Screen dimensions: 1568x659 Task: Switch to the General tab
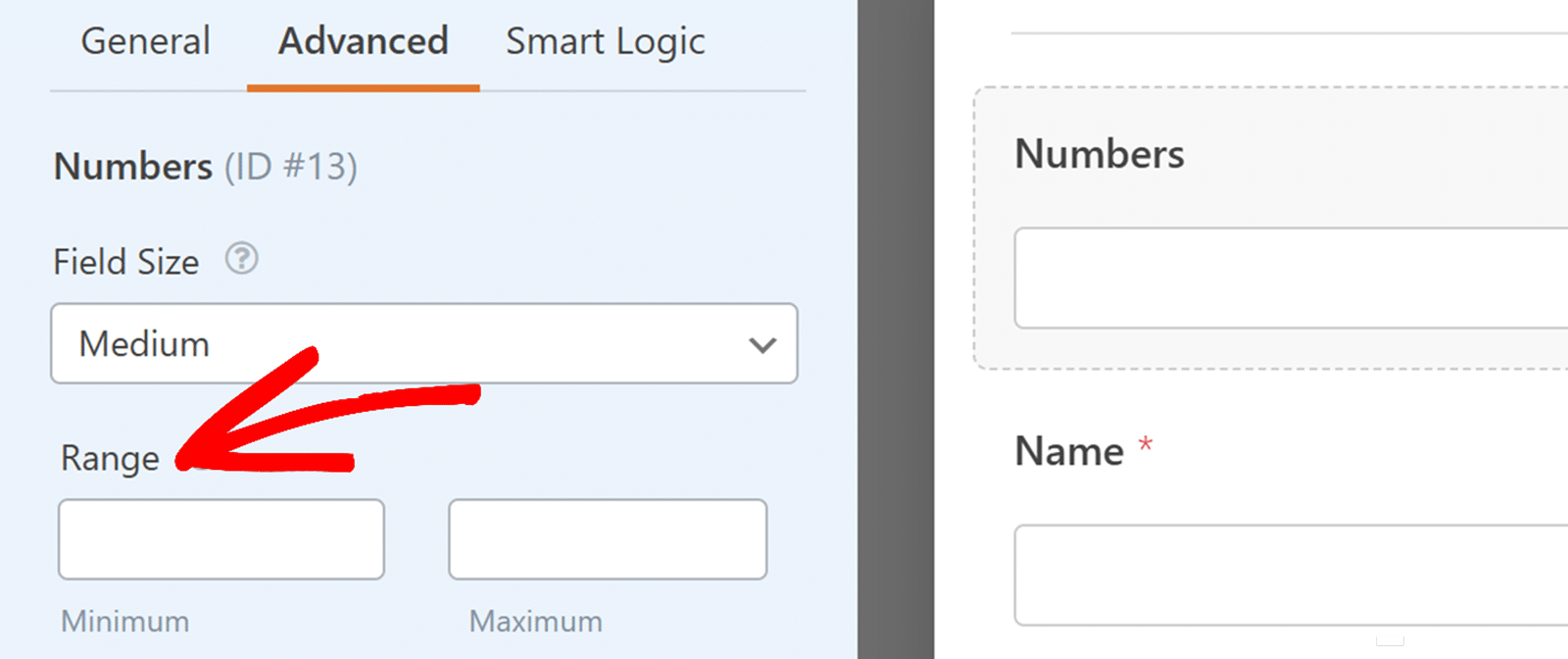(x=145, y=41)
